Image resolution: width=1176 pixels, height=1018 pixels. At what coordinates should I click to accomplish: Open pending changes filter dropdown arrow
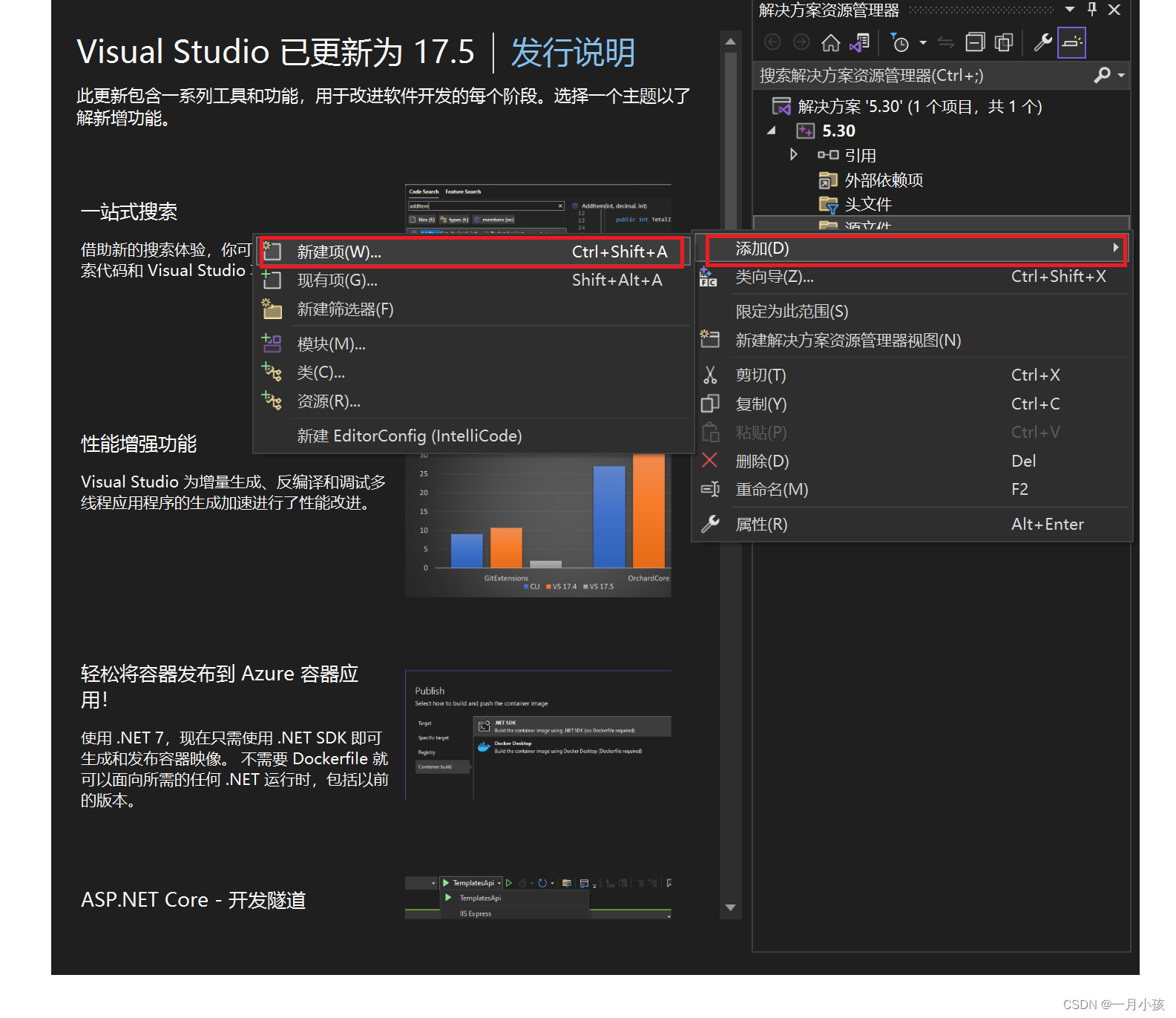[923, 43]
